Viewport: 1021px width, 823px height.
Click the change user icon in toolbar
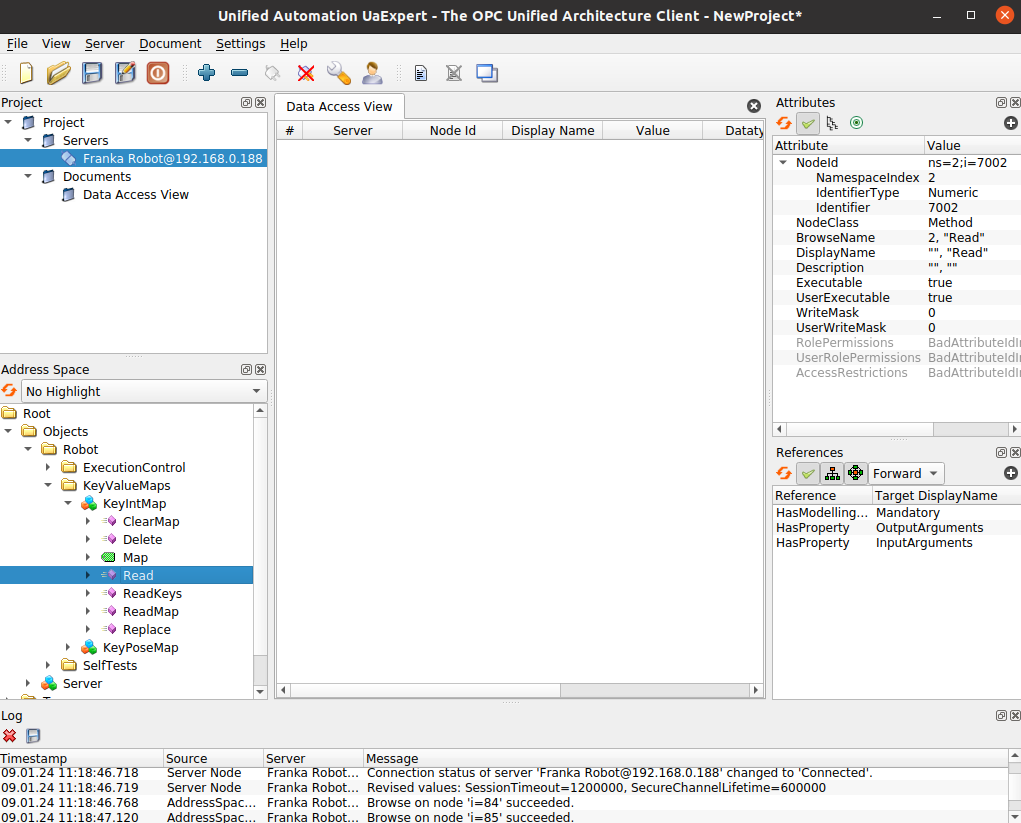tap(372, 73)
